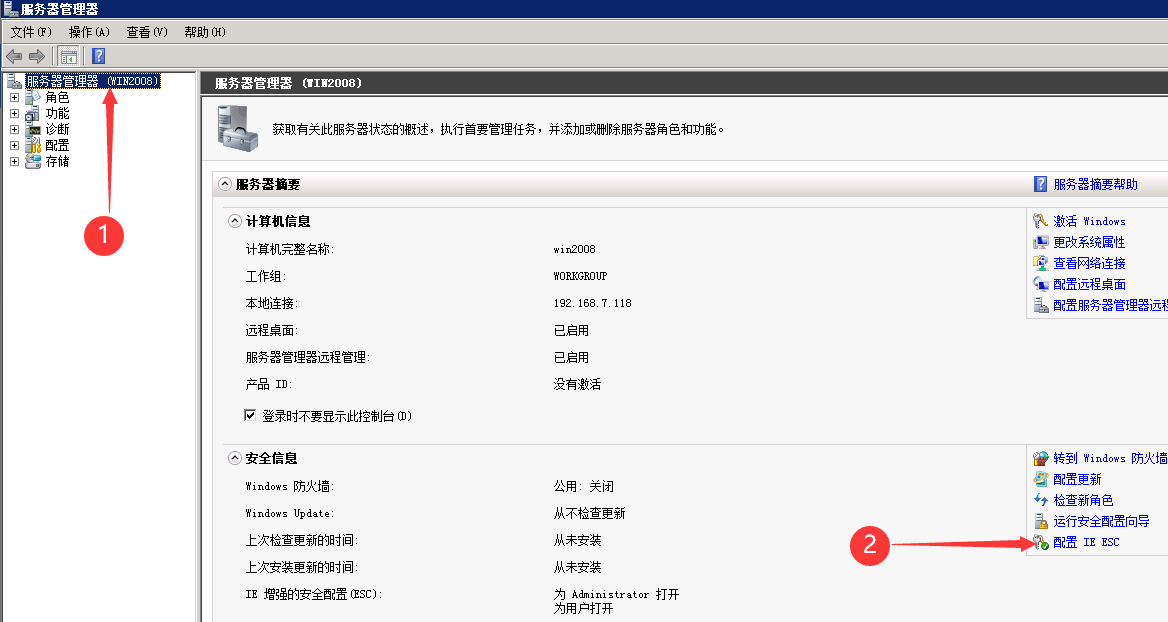Select the 角色 icon in the tree

(33, 98)
